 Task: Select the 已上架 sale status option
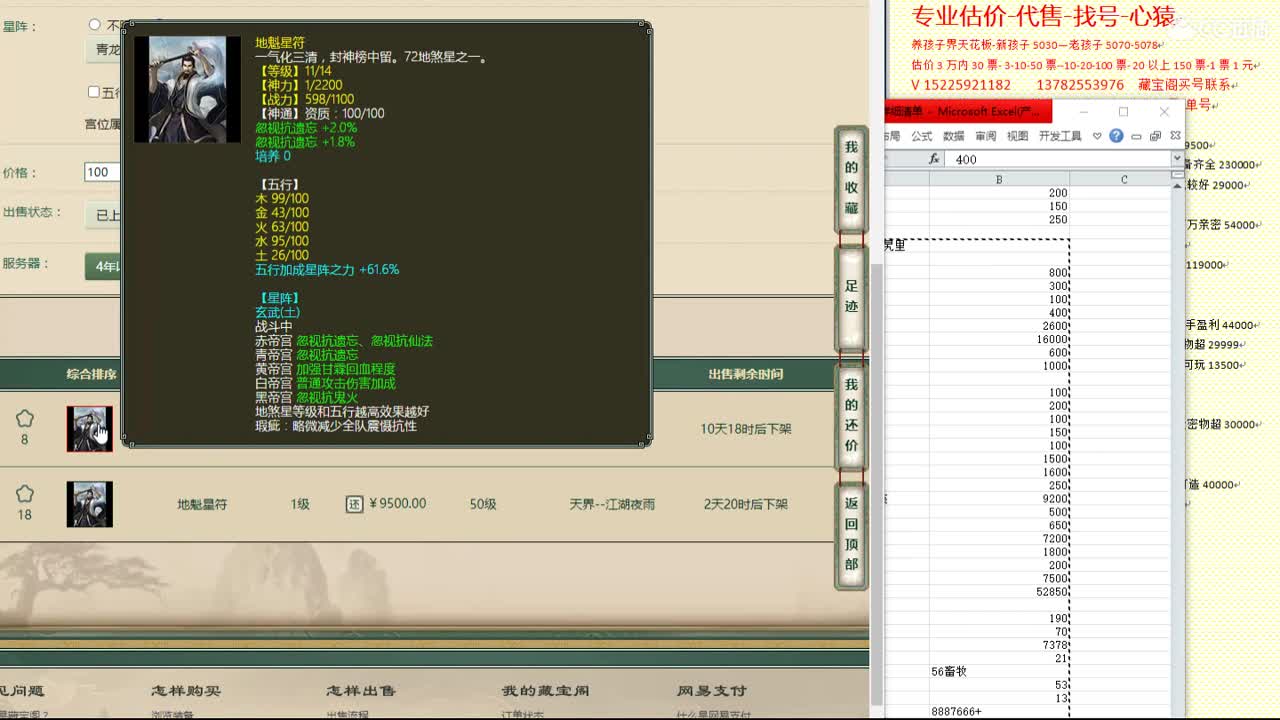point(105,215)
